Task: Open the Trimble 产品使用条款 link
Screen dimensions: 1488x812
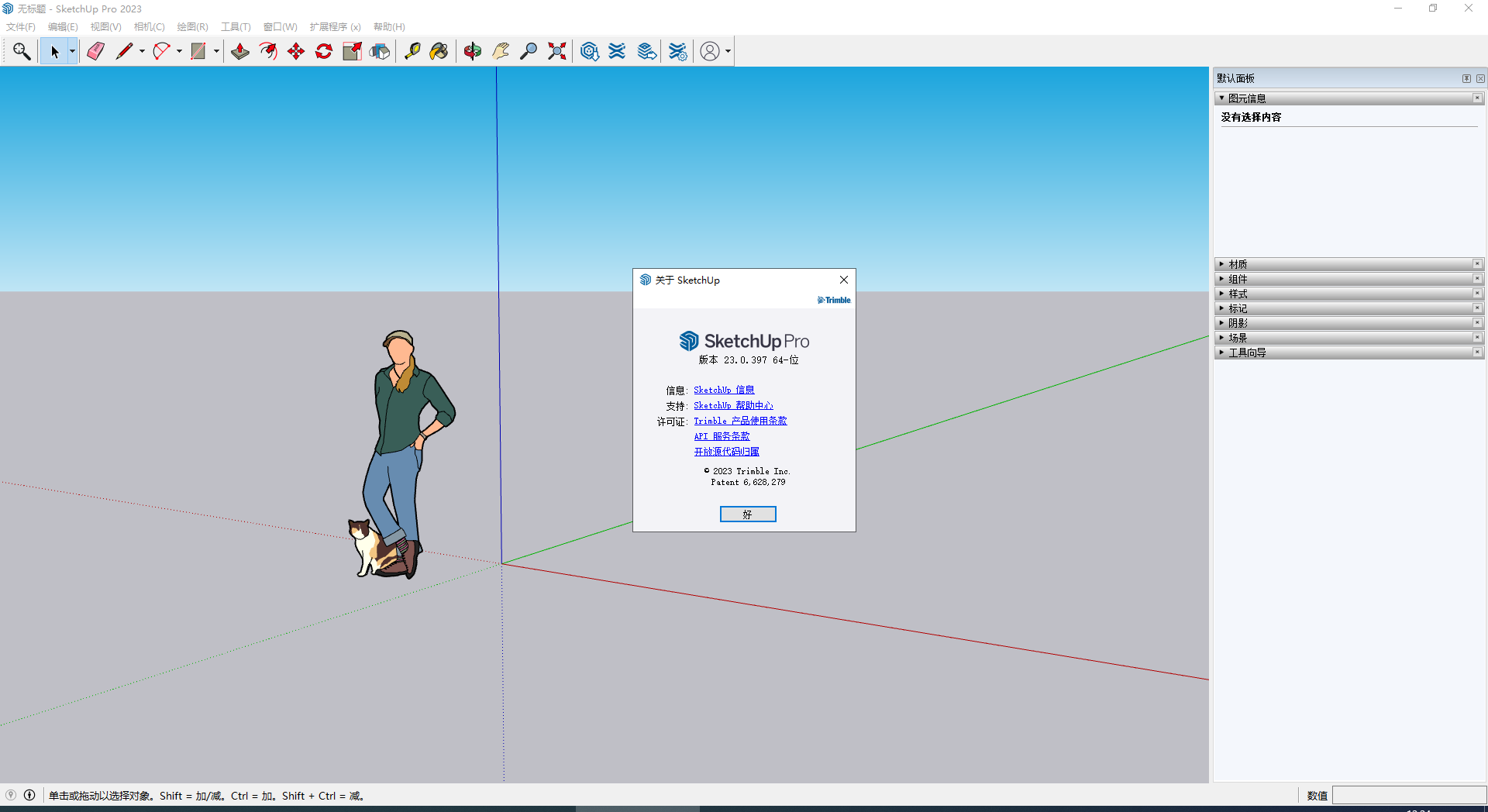Action: coord(740,421)
